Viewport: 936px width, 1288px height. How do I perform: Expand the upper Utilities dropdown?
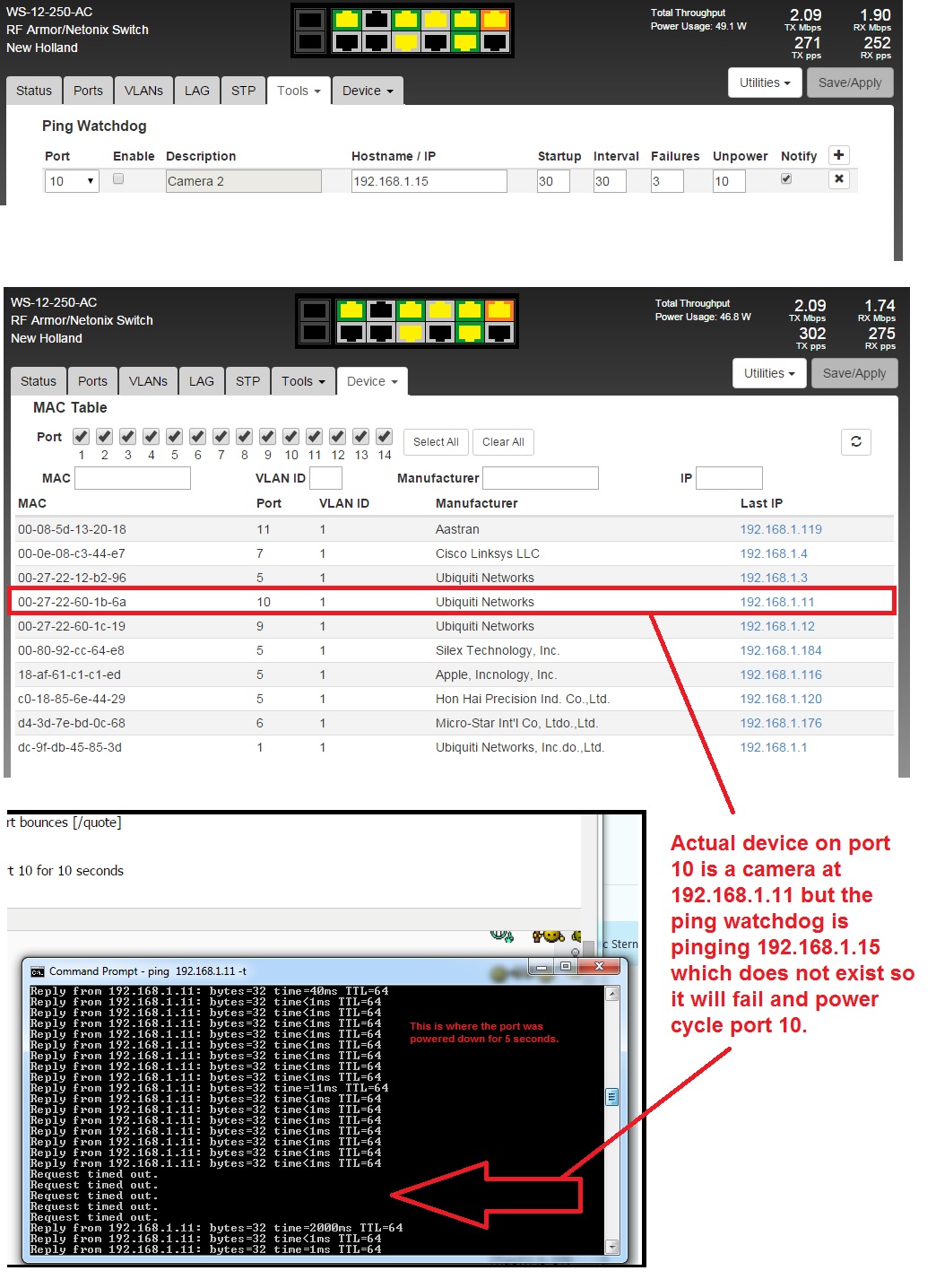pos(764,83)
